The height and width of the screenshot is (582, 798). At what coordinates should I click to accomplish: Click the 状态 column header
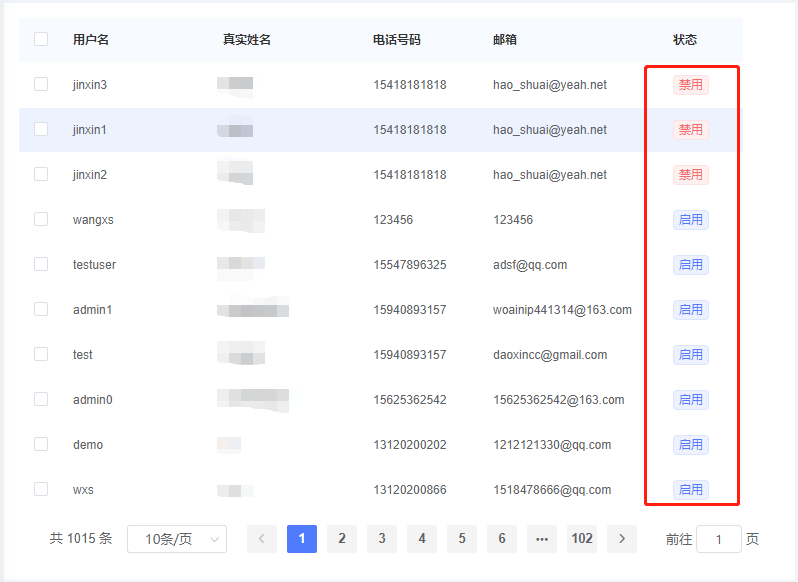(x=685, y=40)
